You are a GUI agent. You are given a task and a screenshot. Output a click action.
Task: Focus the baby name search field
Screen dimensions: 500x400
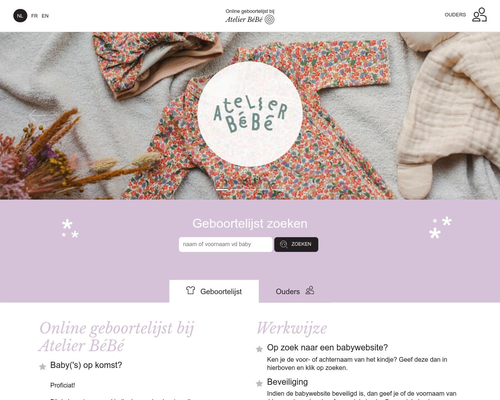click(226, 244)
